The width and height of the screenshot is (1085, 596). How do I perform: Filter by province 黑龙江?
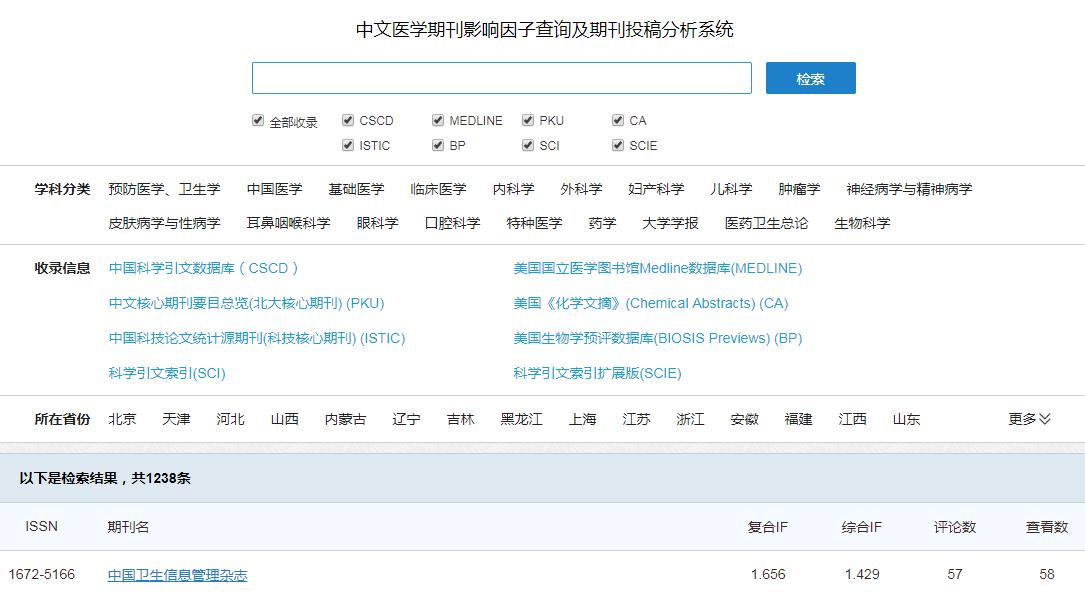(521, 419)
